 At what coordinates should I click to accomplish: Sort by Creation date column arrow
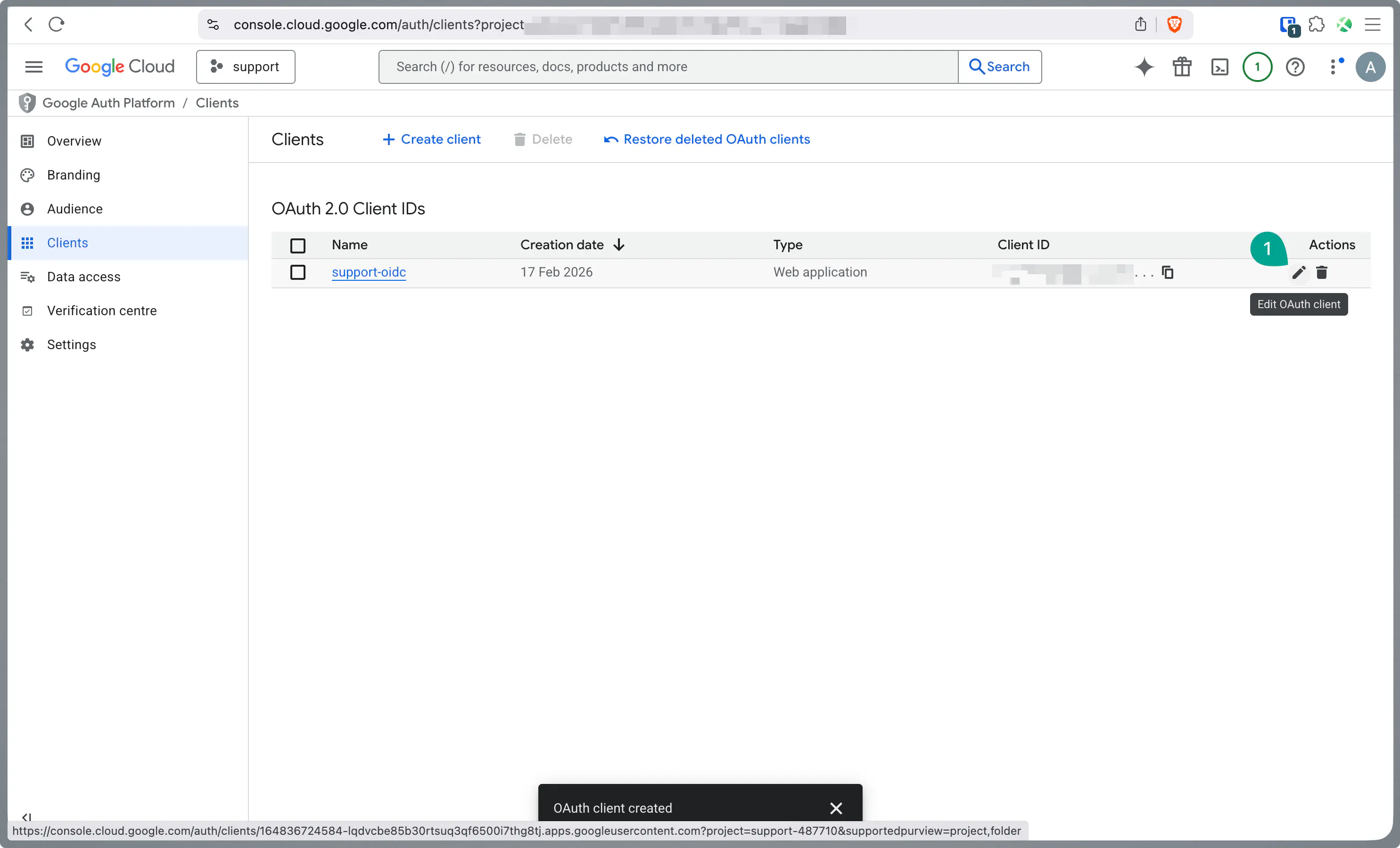click(619, 245)
